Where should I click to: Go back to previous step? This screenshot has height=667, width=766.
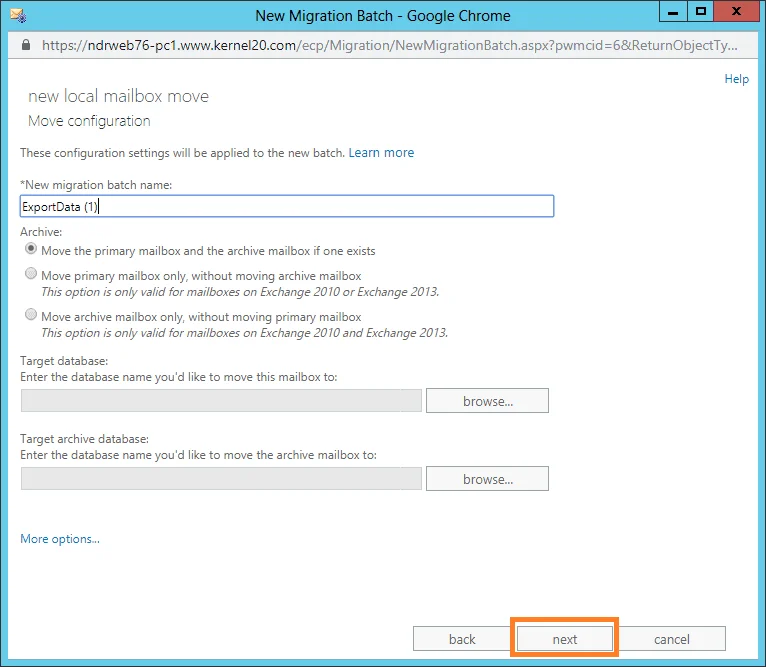click(x=462, y=639)
